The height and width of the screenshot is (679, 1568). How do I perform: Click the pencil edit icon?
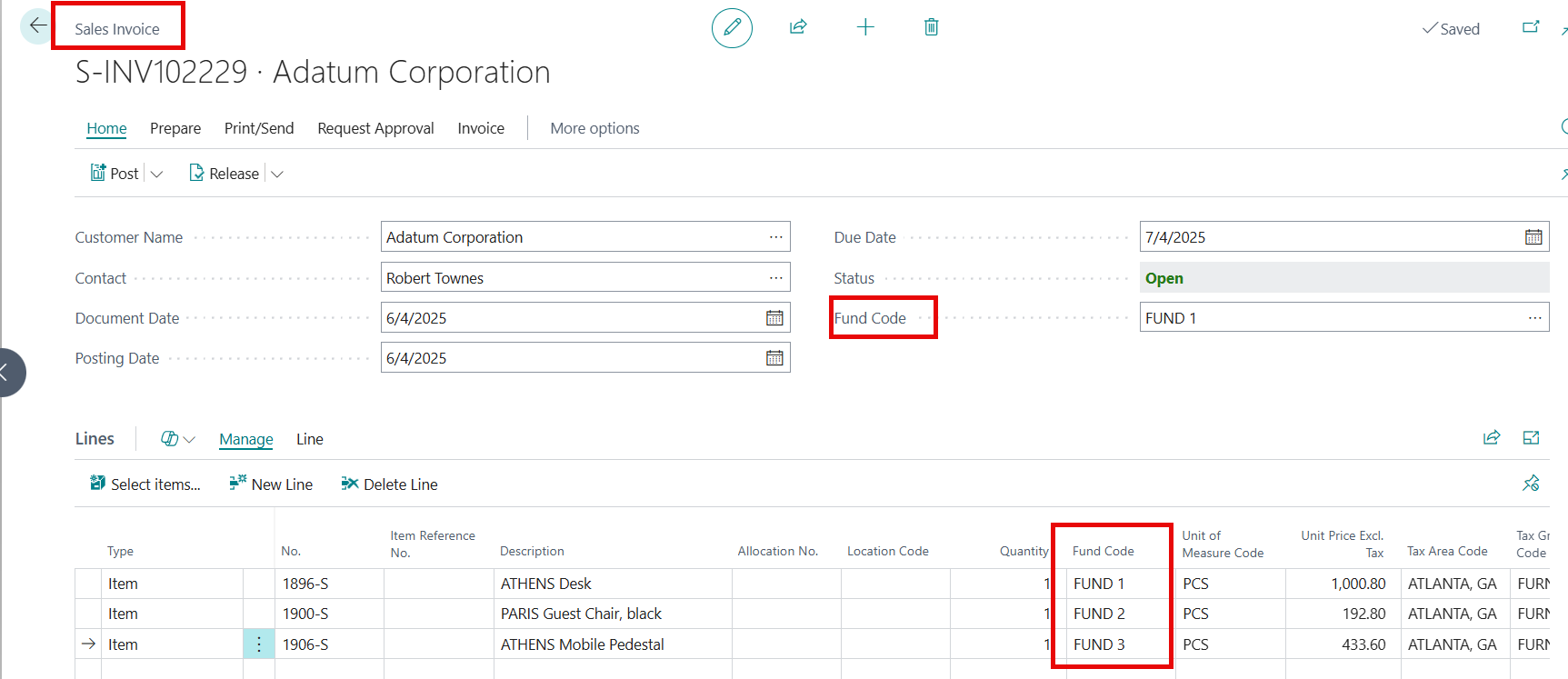pyautogui.click(x=732, y=28)
